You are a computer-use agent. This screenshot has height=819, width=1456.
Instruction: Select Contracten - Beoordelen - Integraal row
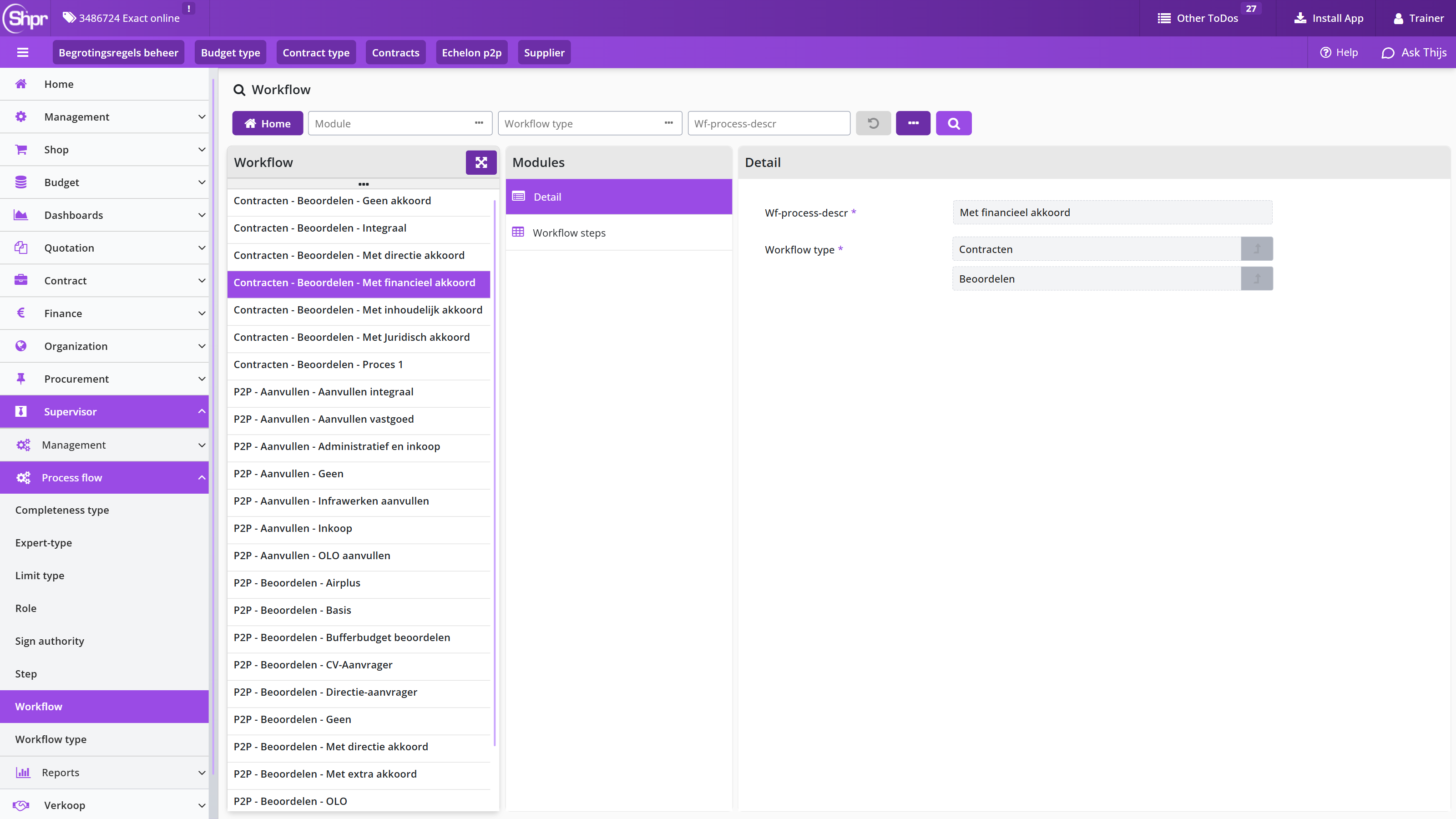(359, 228)
